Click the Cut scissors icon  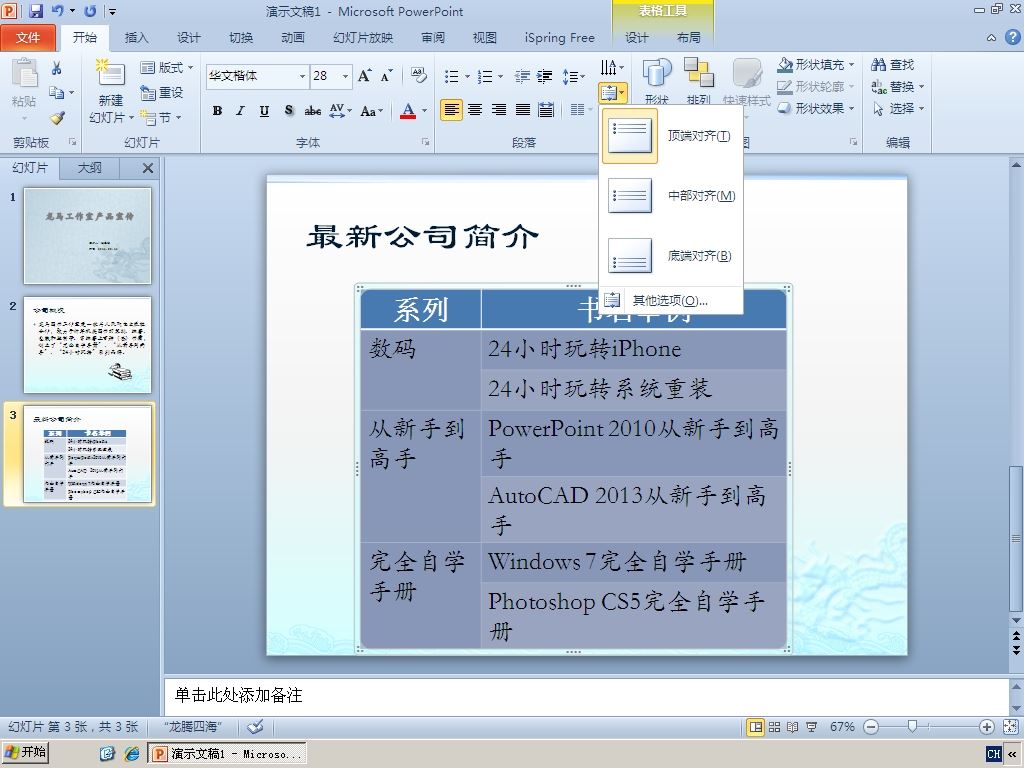(x=57, y=68)
